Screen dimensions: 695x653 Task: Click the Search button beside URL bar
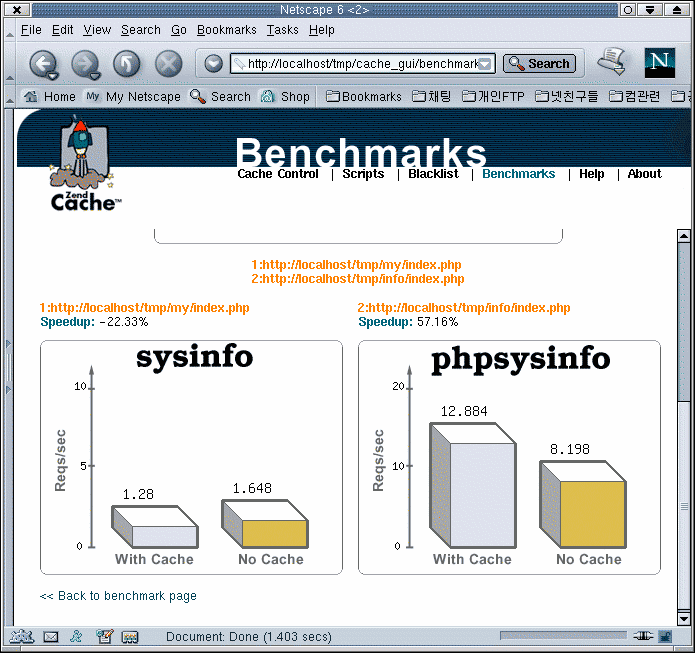pos(539,64)
